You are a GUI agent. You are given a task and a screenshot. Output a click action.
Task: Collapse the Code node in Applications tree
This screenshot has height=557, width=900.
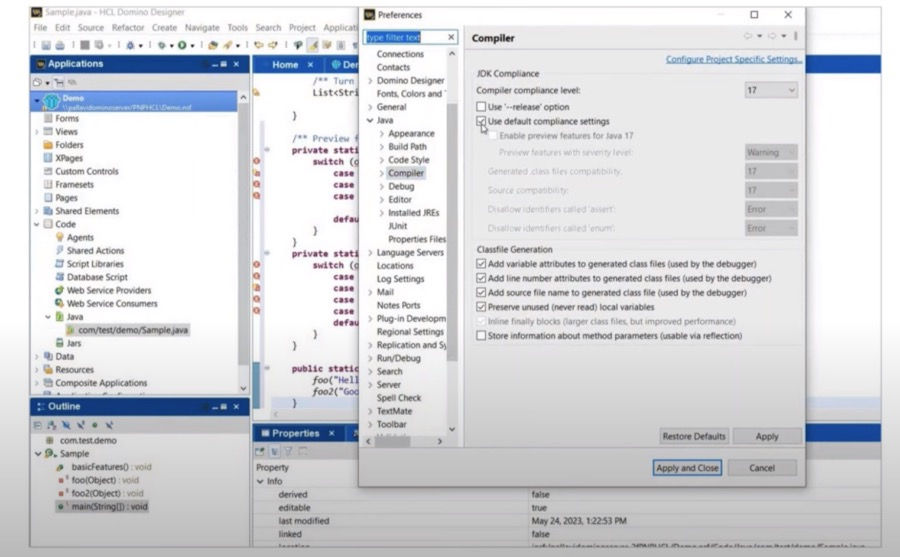pyautogui.click(x=37, y=225)
